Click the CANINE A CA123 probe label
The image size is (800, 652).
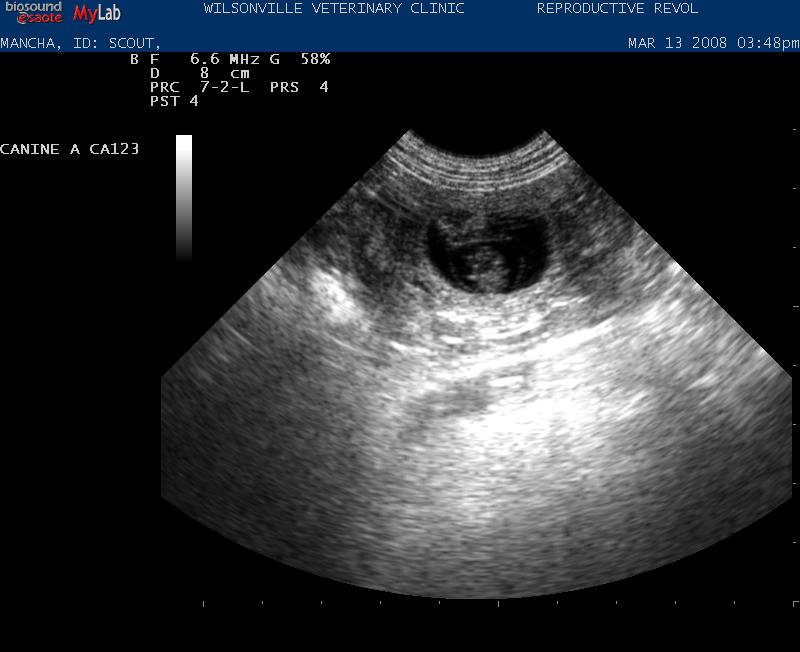pos(69,149)
